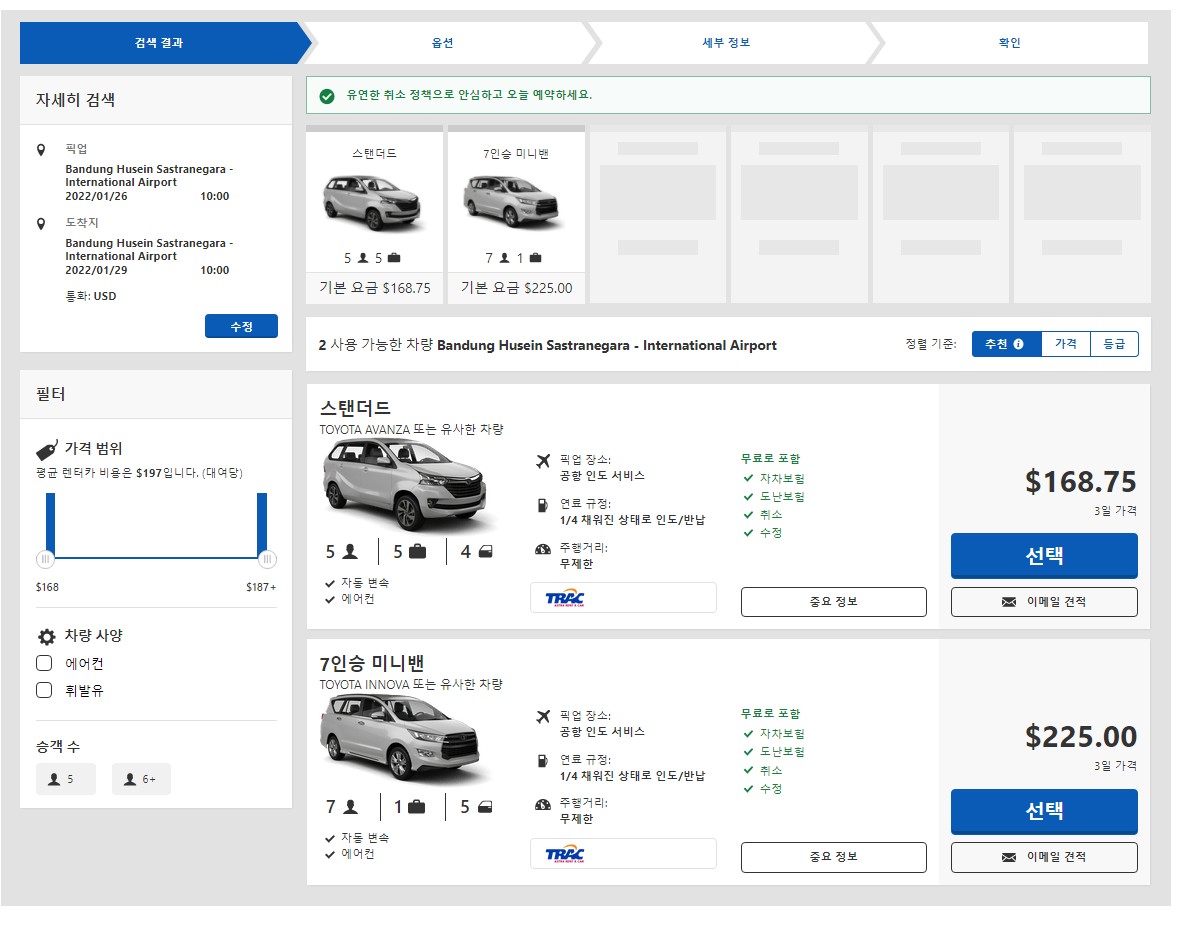1185x930 pixels.
Task: Click the gear icon beside 차량 사양
Action: click(46, 636)
